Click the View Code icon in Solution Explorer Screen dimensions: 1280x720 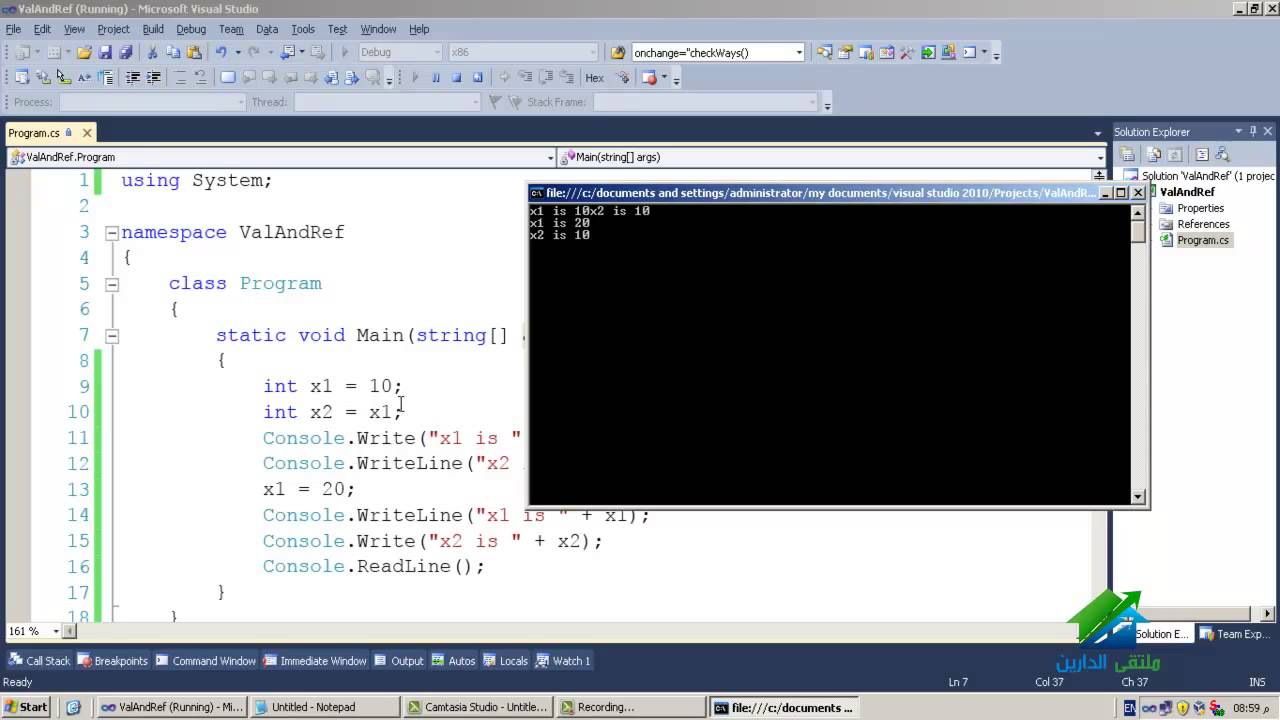coord(1202,155)
